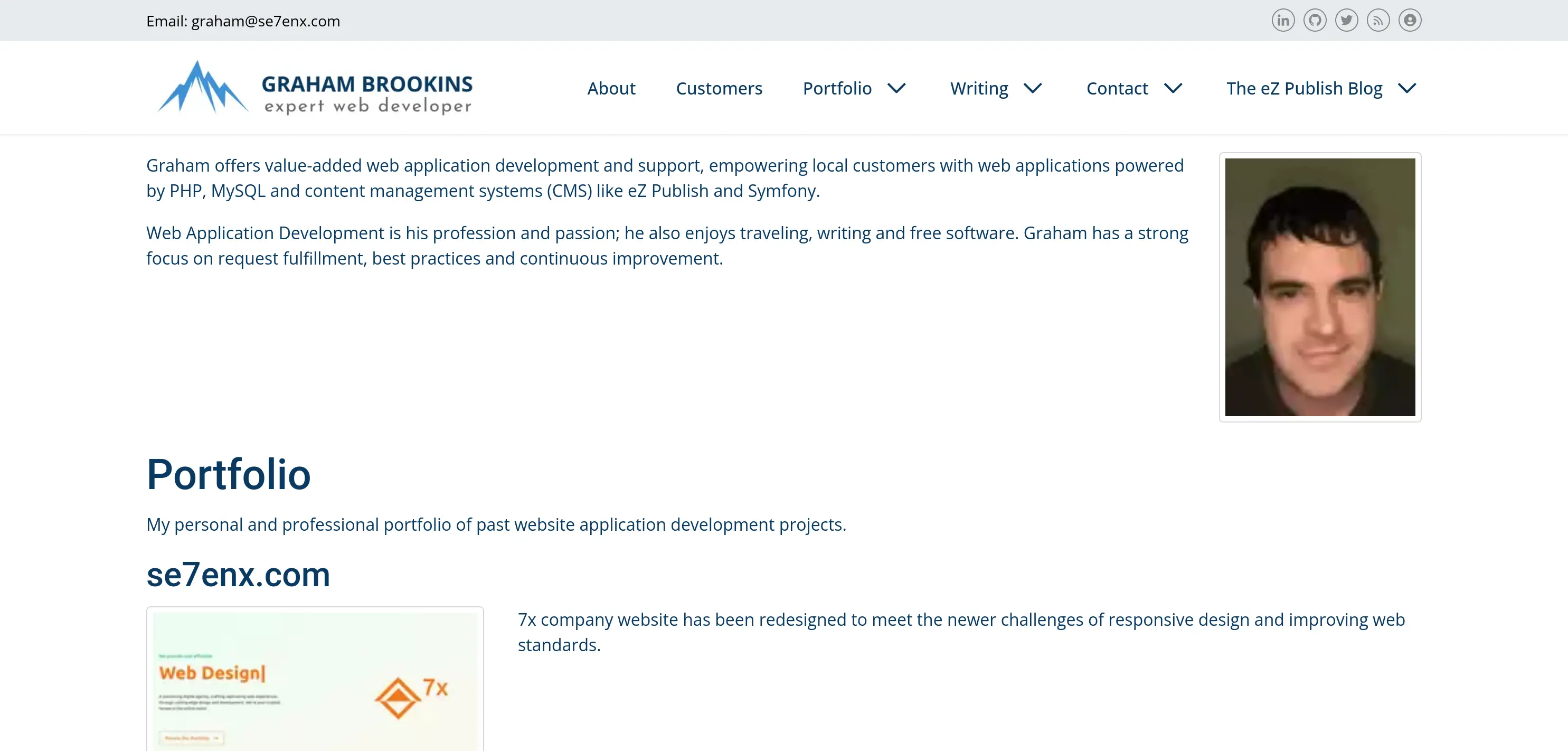Screen dimensions: 1568x751
Task: Click the large Portfolio section heading
Action: [228, 474]
